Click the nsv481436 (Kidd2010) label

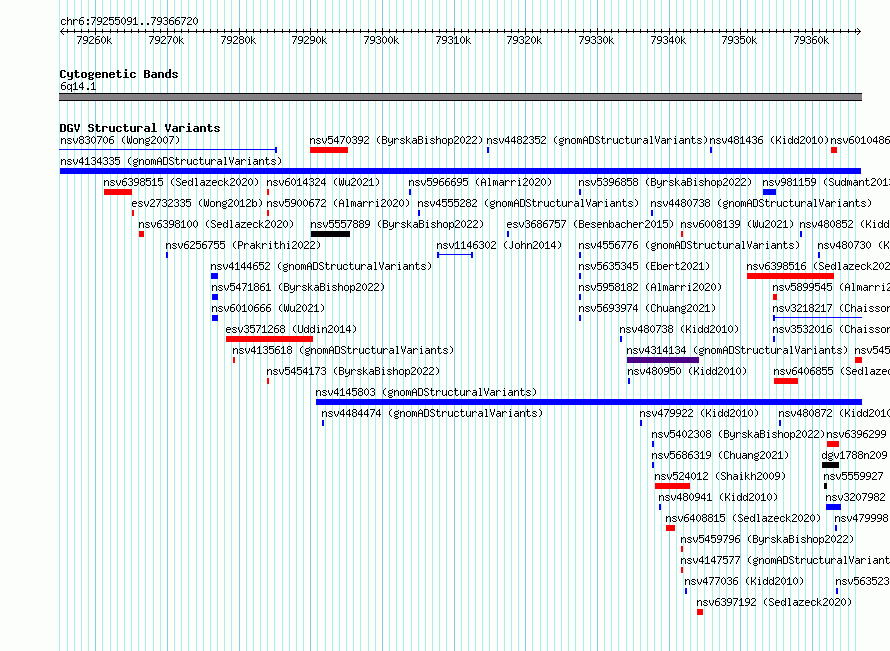click(x=769, y=140)
